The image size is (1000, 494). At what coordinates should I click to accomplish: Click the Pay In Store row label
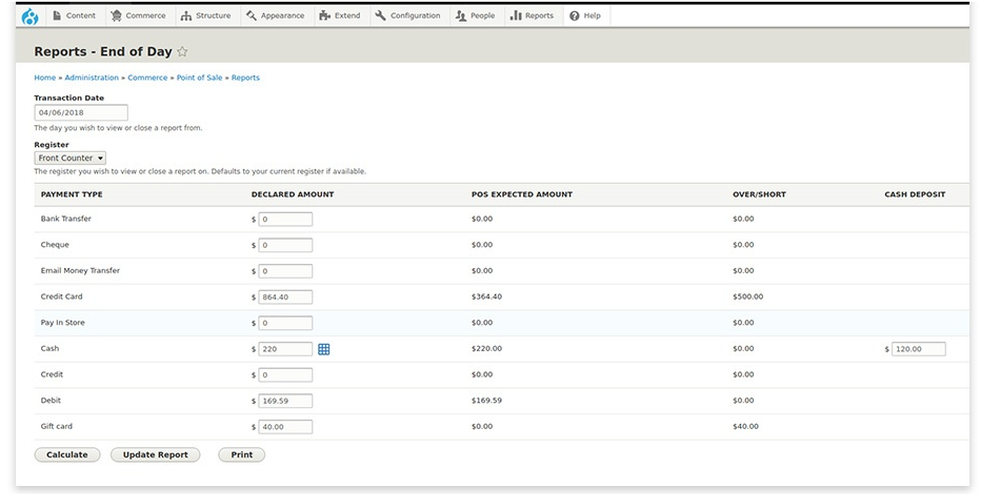(x=62, y=323)
